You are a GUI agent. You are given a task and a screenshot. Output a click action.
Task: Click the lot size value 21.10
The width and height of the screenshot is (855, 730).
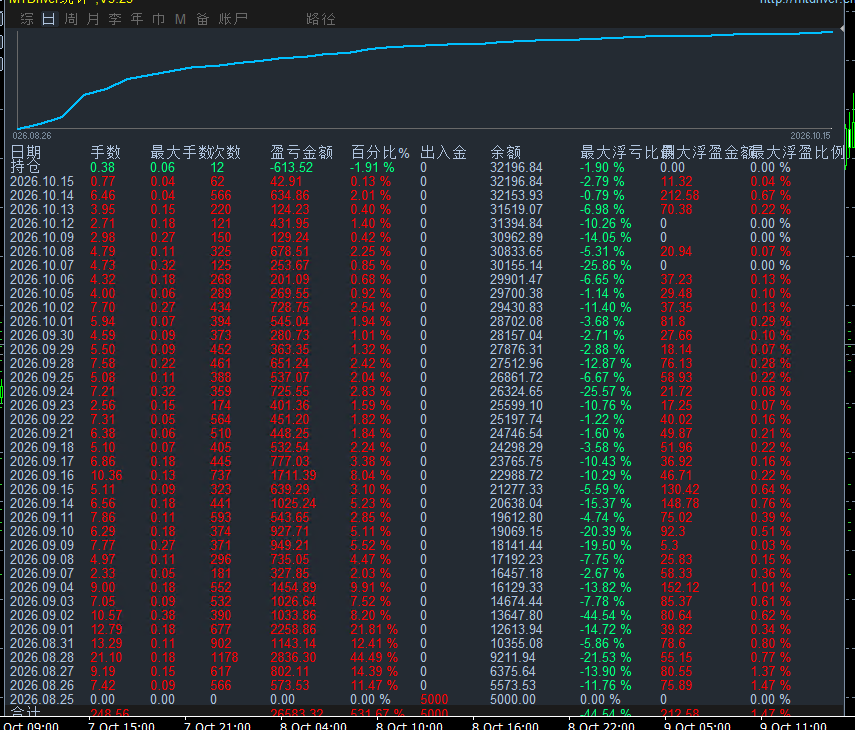click(x=106, y=657)
